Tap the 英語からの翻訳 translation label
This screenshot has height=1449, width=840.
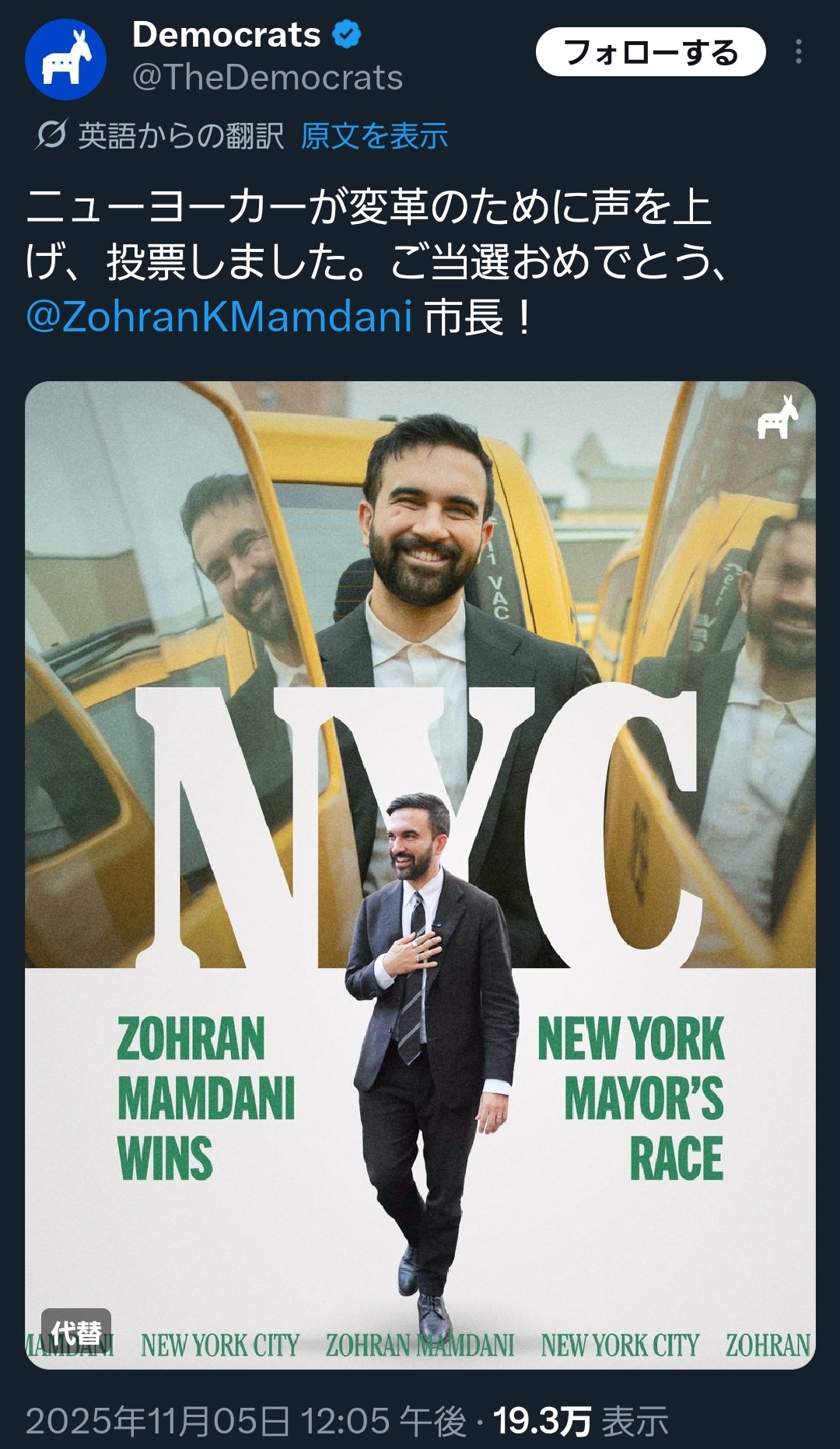[x=180, y=136]
